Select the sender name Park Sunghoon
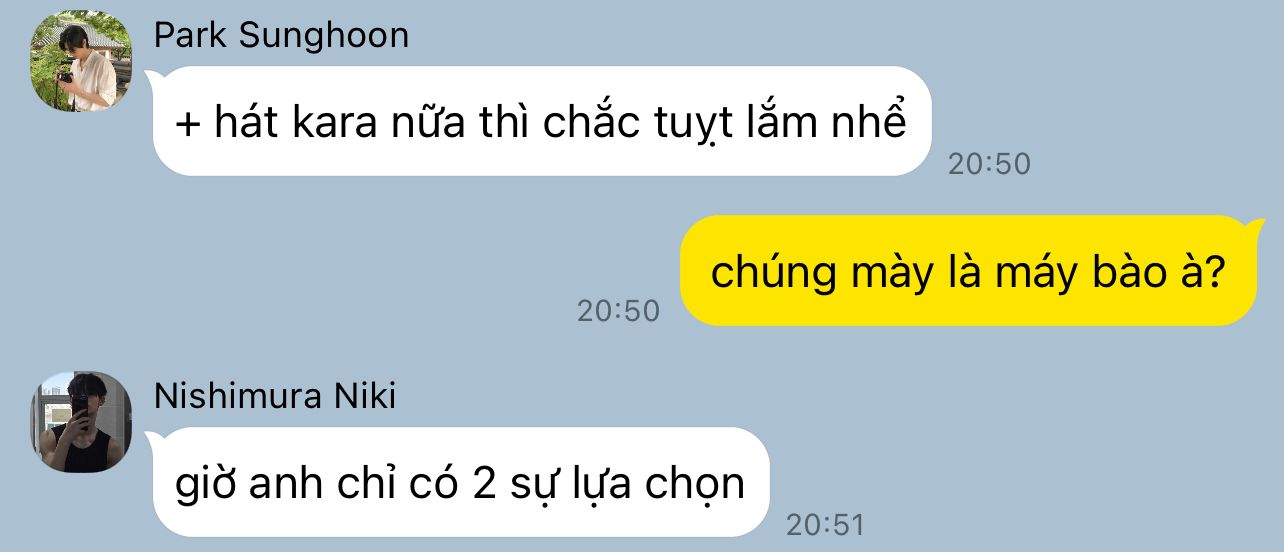1284x552 pixels. (281, 35)
